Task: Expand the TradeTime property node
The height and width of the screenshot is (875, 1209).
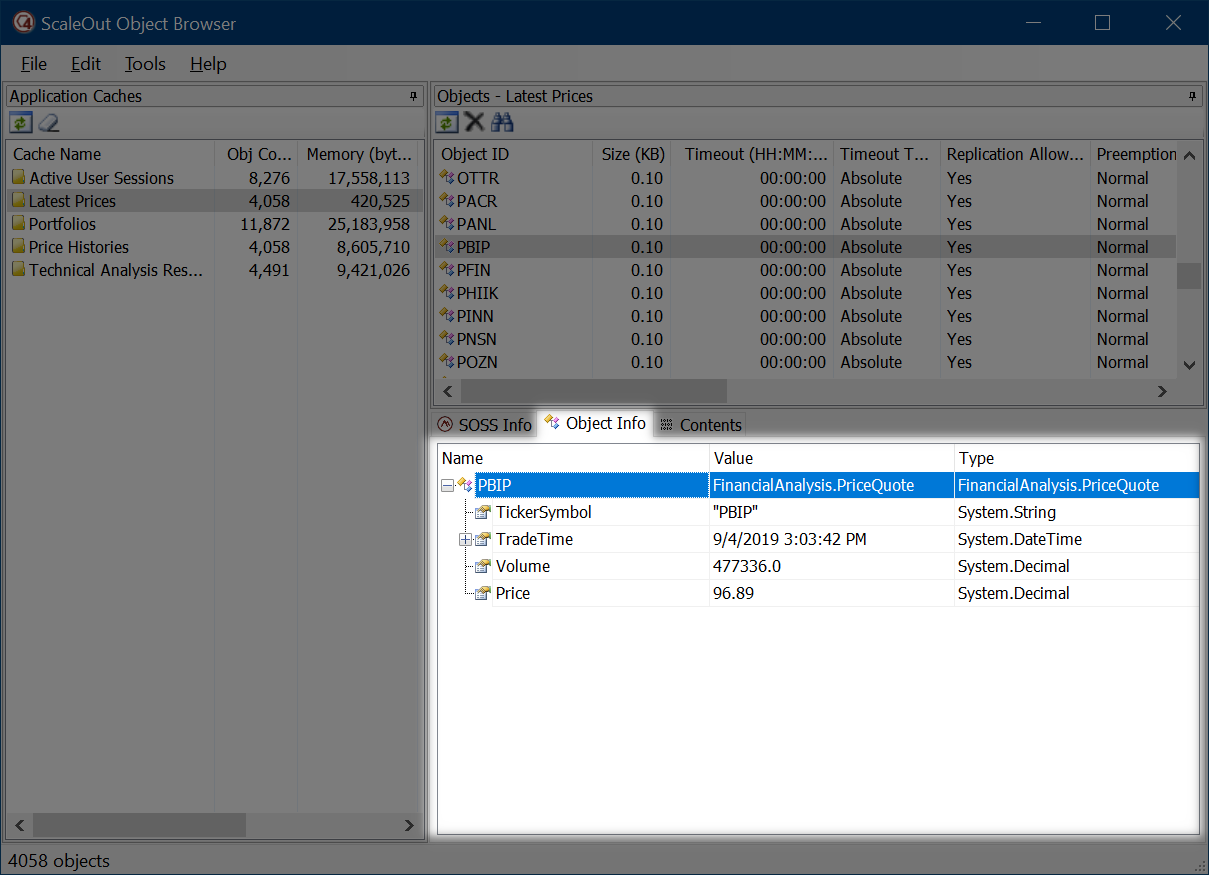Action: coord(465,540)
